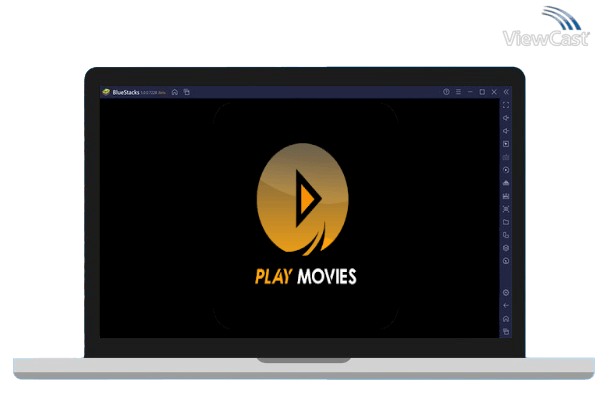This screenshot has height=414, width=602.
Task: Maximize the BlueStacks window
Action: tap(482, 92)
